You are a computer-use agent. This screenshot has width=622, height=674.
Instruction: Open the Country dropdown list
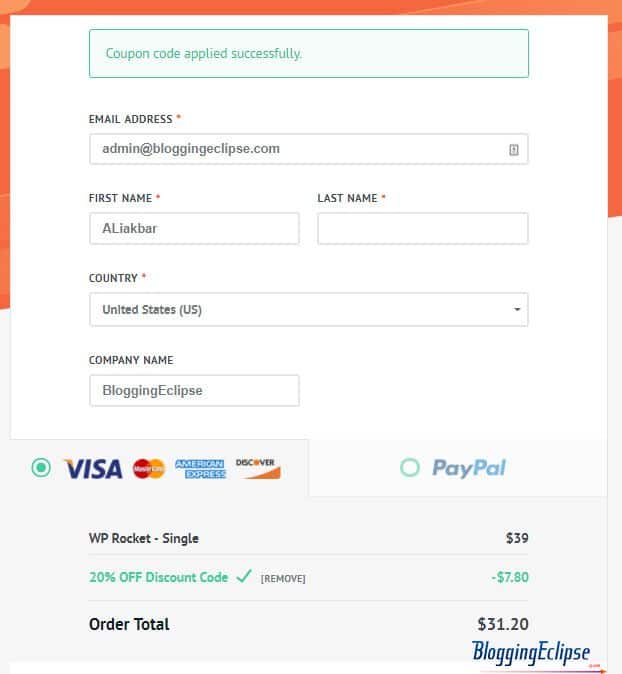pos(309,309)
